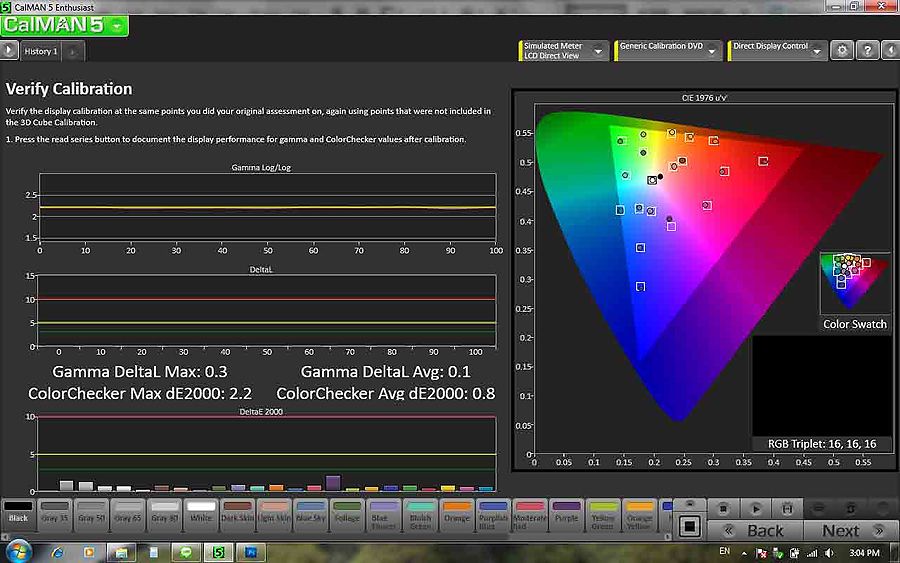Open the Windows Start menu

click(18, 552)
